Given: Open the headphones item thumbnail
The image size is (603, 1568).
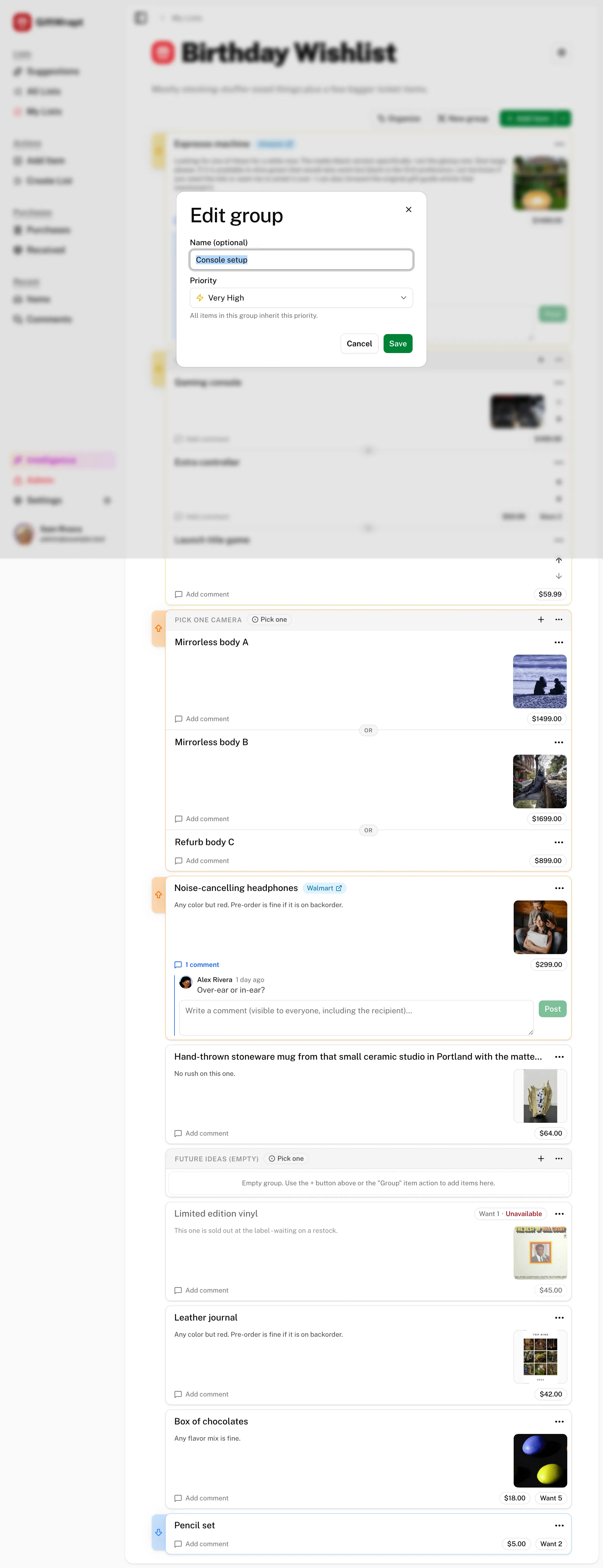Looking at the screenshot, I should (540, 927).
